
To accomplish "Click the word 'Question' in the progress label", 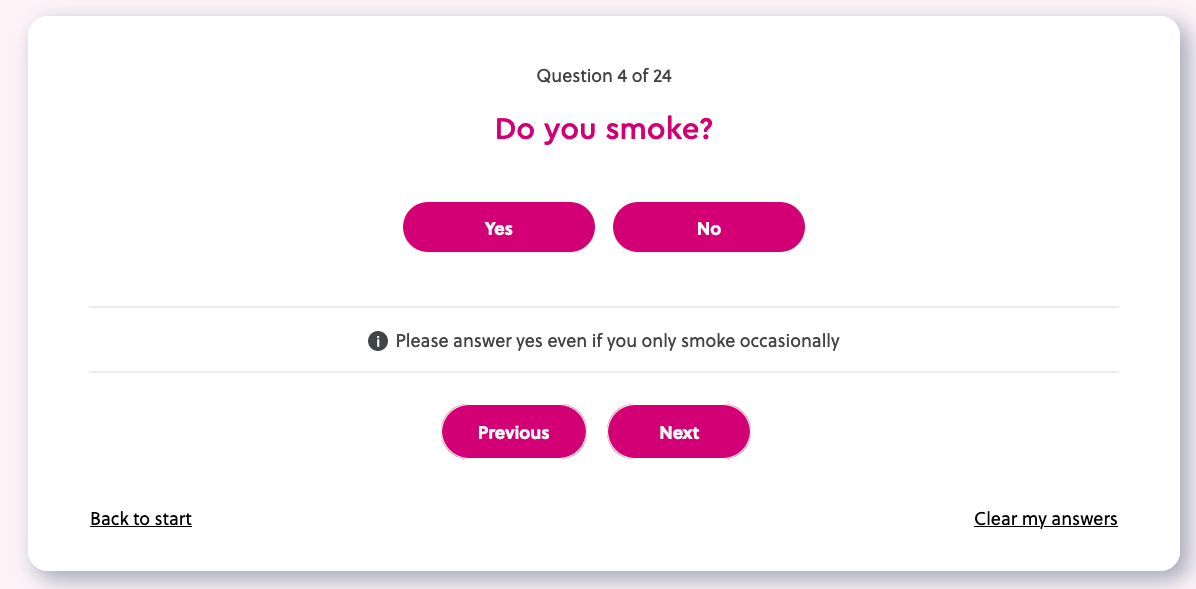I will [574, 76].
